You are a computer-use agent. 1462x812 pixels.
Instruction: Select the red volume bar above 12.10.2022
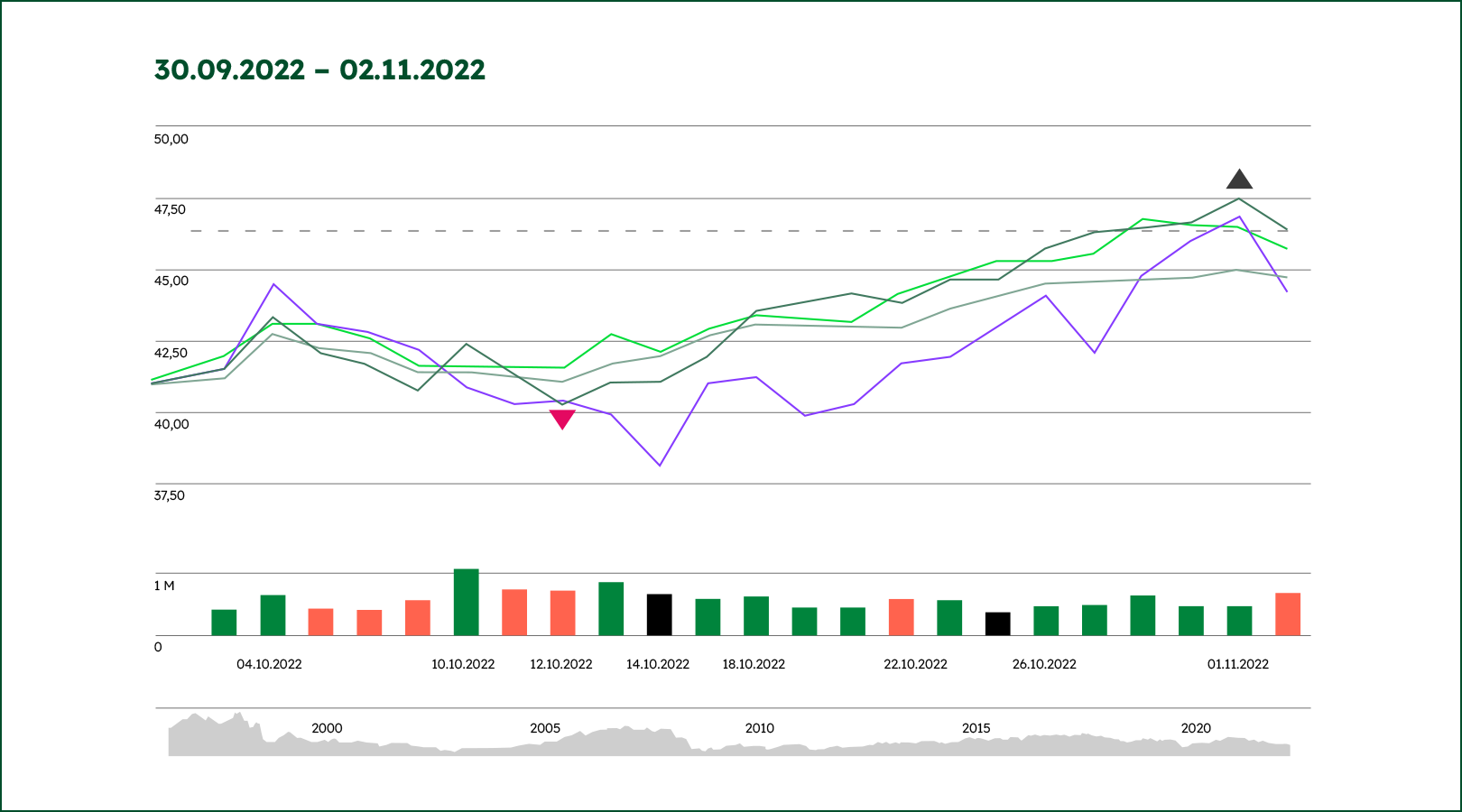[x=563, y=613]
